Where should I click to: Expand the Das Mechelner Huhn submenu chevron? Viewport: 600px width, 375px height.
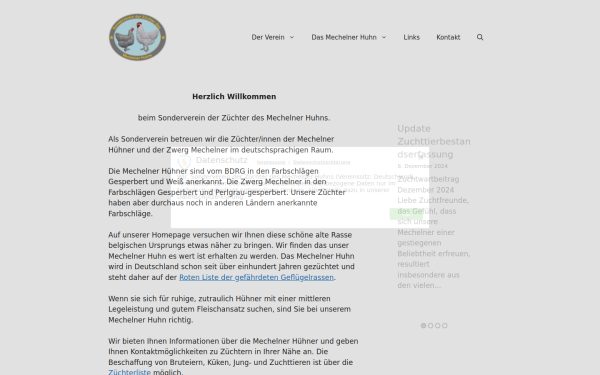click(384, 37)
